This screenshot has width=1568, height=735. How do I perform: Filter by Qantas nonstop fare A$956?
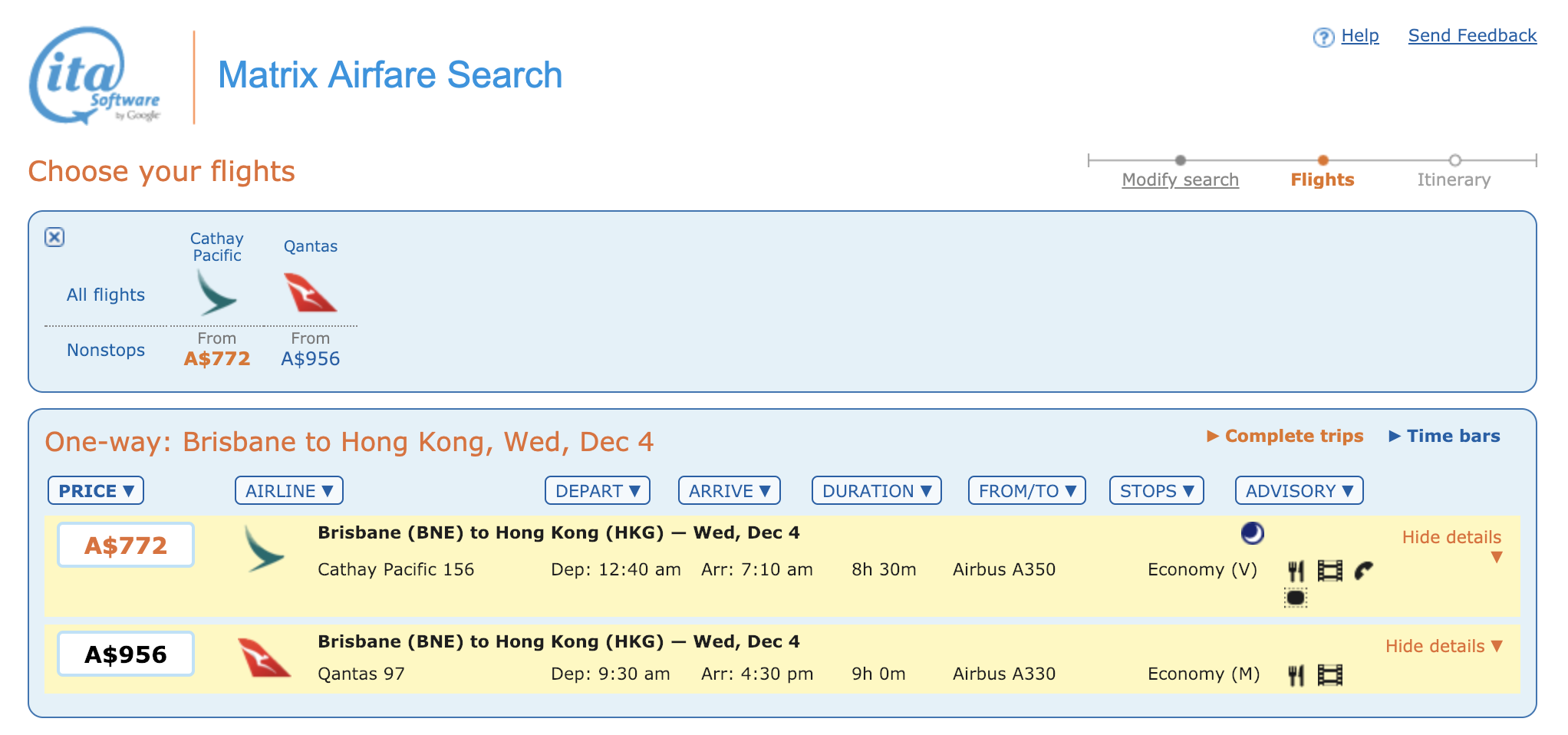pos(310,358)
